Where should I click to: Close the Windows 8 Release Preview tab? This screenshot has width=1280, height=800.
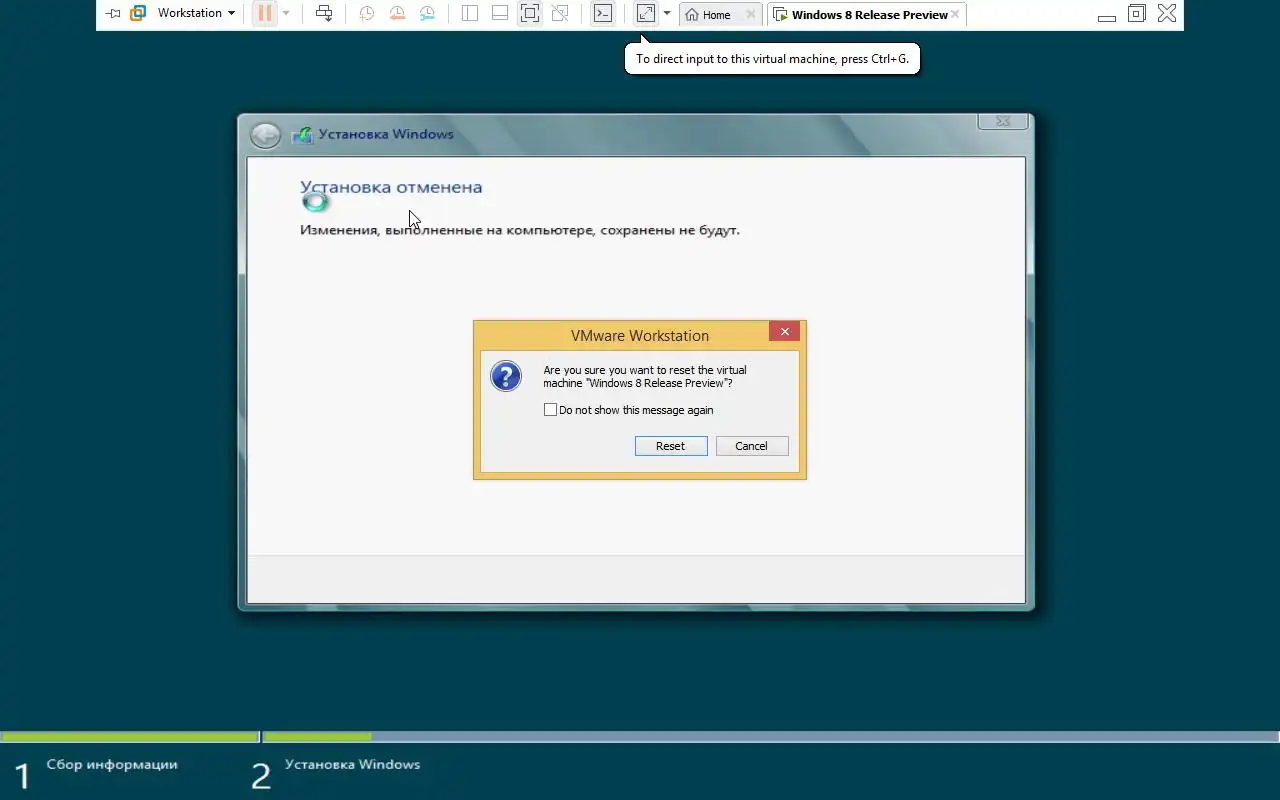955,15
